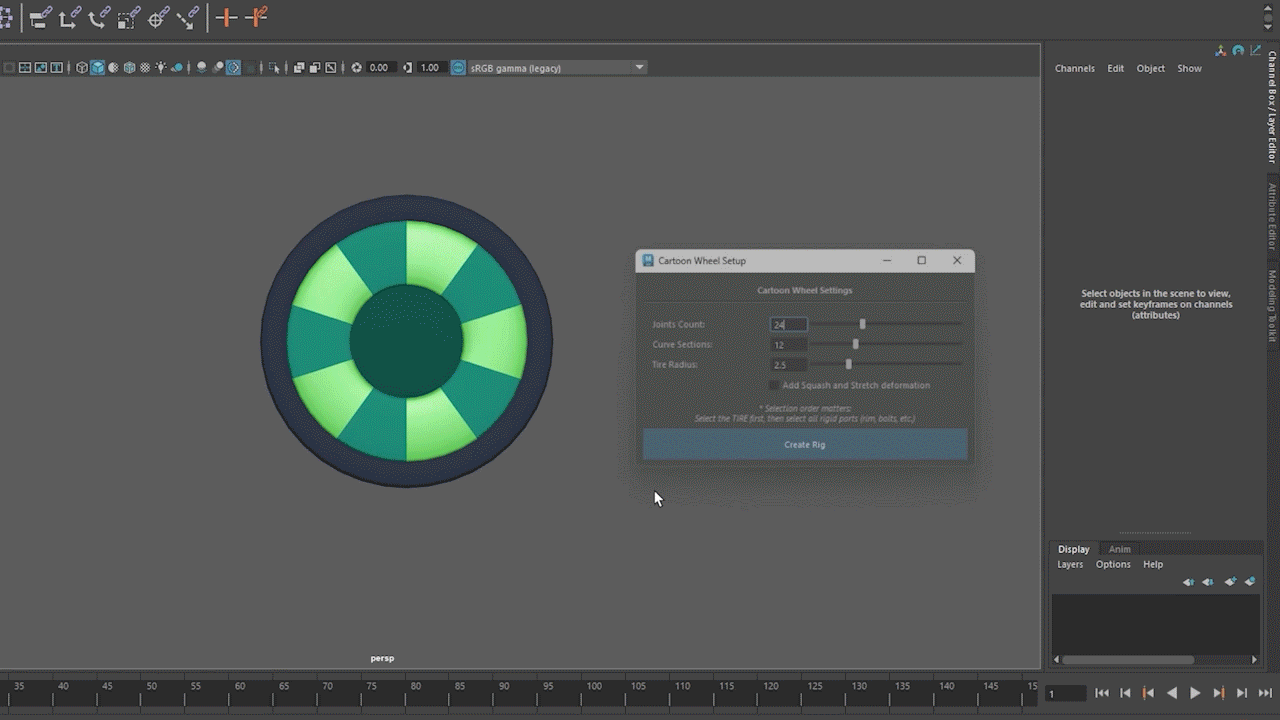Screen dimensions: 1280x720
Task: Click the gamma icon beside 1.00
Action: [x=407, y=68]
